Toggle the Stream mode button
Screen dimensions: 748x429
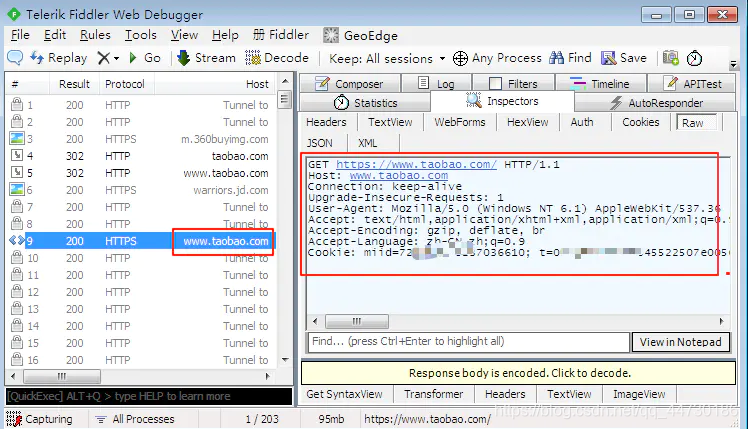206,58
